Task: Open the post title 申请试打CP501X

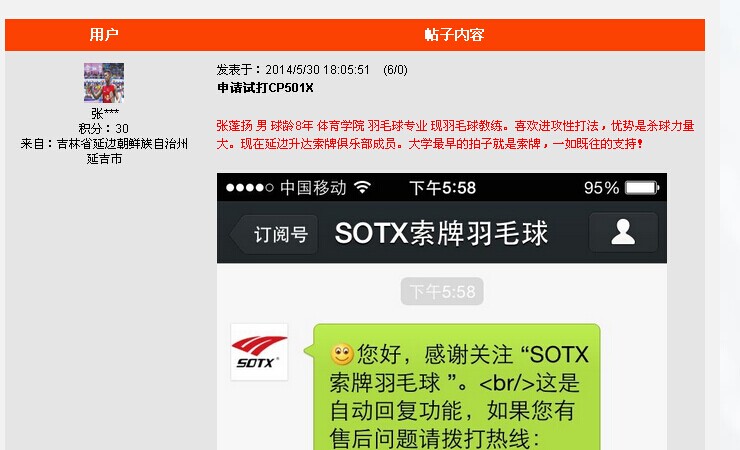Action: coord(265,88)
